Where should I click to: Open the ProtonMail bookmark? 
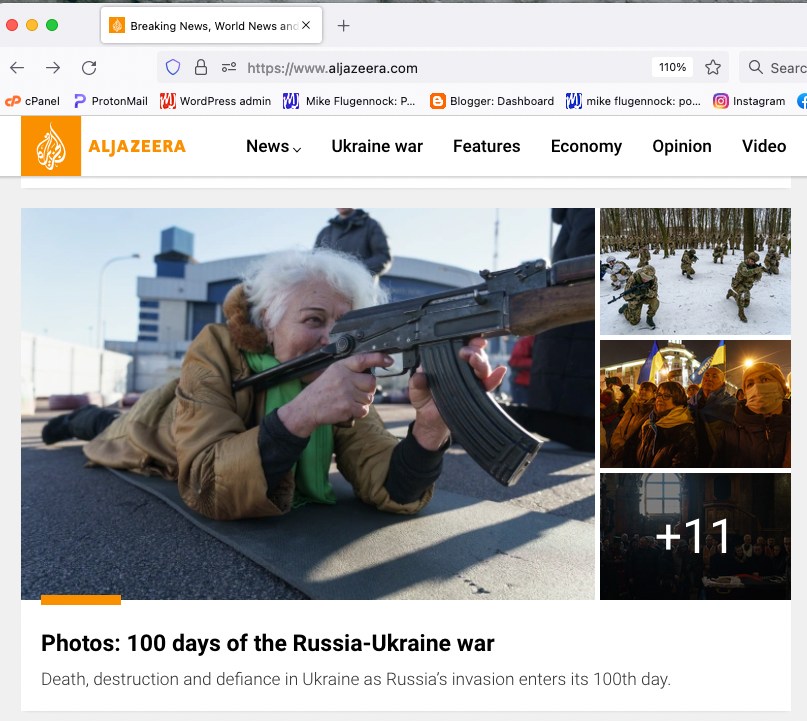click(111, 101)
